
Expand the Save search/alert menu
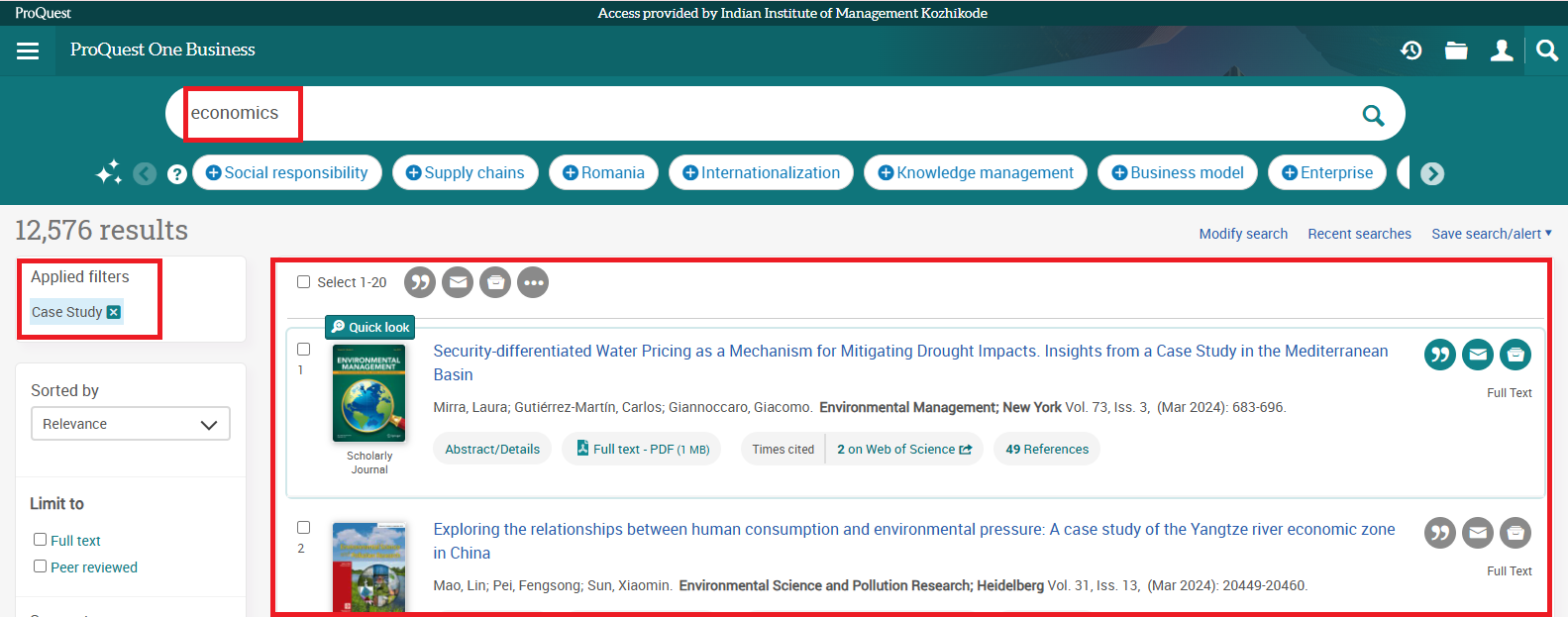(x=1491, y=234)
